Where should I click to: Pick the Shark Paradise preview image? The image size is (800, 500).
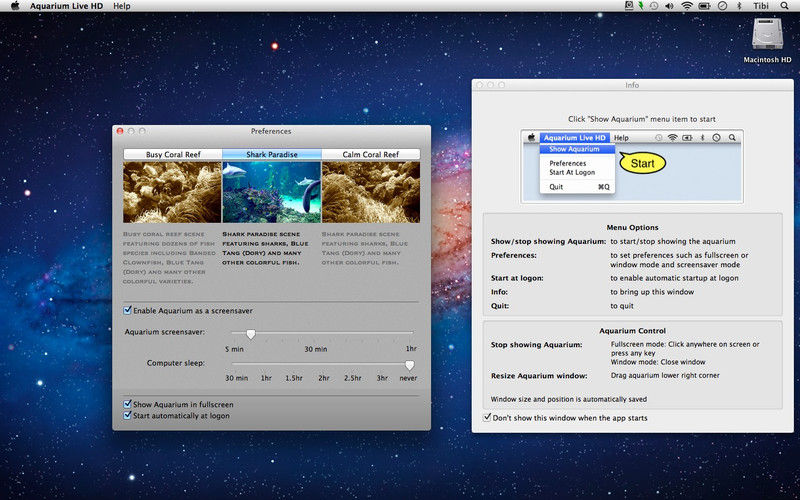[x=272, y=192]
